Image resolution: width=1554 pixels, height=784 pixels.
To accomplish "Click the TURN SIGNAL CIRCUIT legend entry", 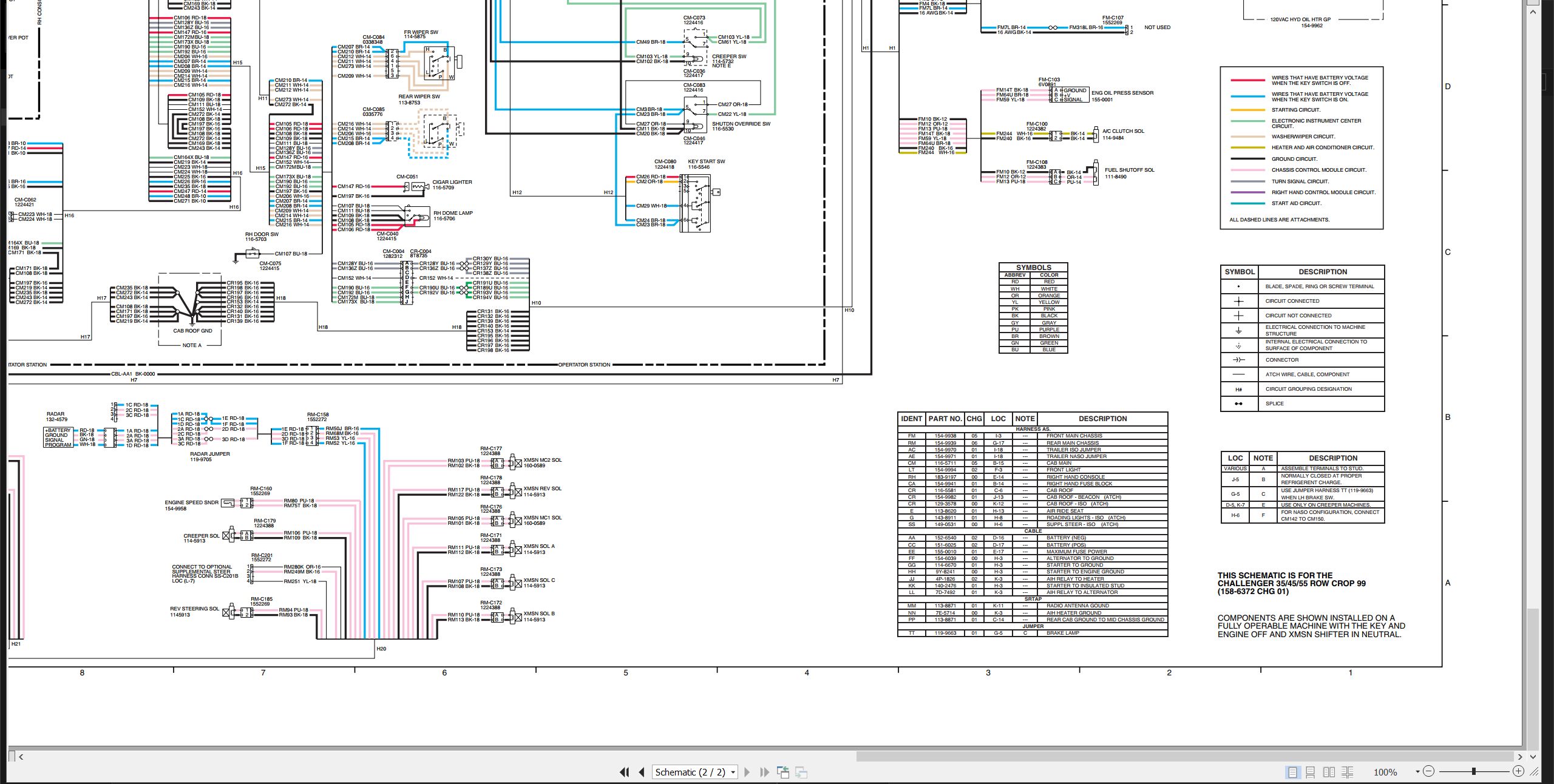I will tap(1300, 181).
